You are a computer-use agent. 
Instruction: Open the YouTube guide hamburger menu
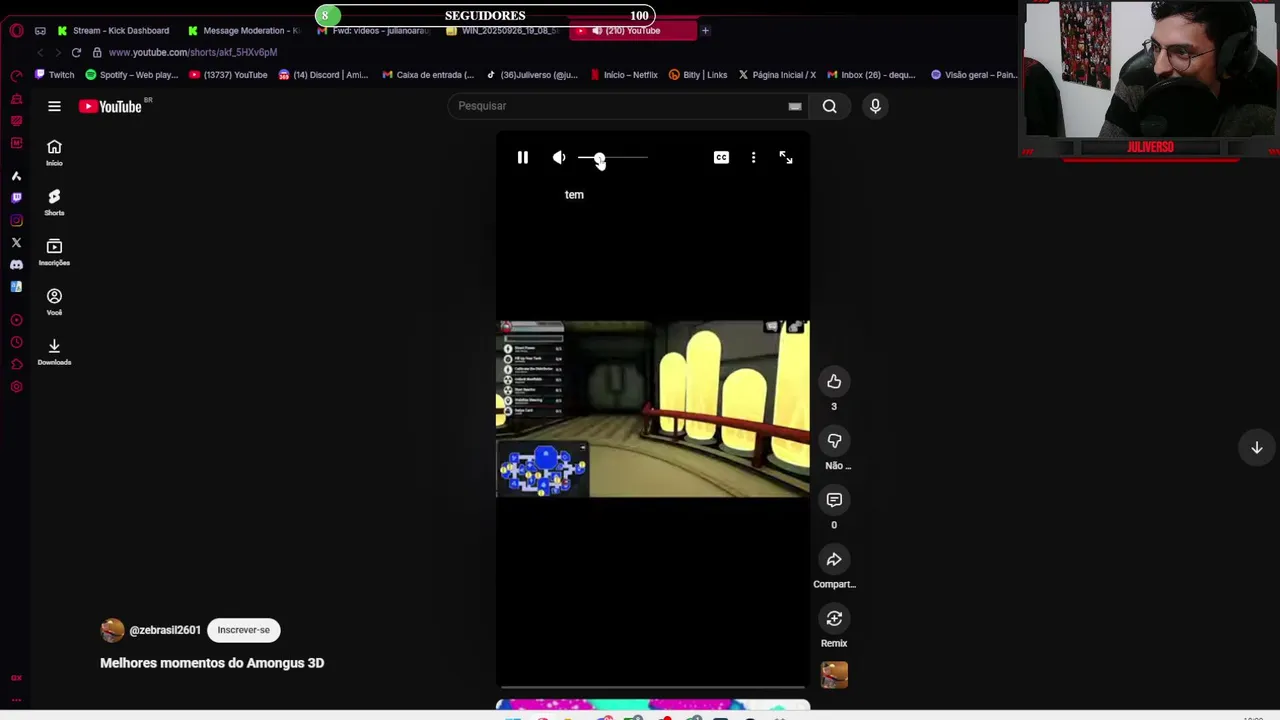(54, 106)
